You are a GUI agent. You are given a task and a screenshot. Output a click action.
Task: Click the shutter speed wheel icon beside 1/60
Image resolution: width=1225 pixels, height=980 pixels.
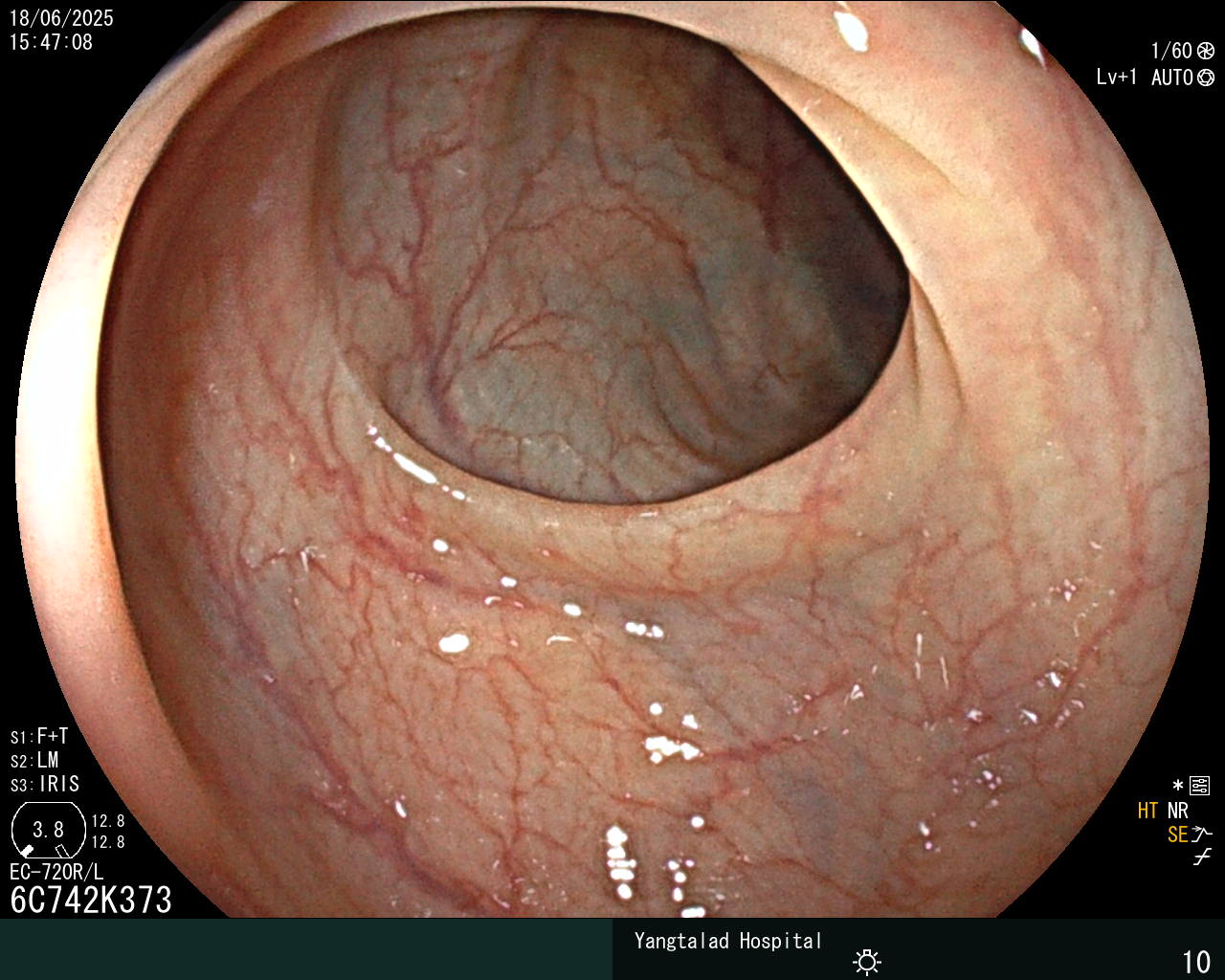point(1206,51)
